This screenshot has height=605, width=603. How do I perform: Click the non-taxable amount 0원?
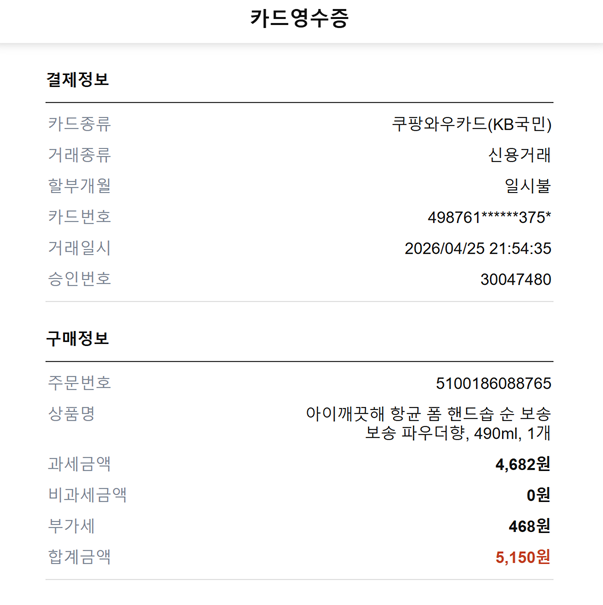click(539, 495)
